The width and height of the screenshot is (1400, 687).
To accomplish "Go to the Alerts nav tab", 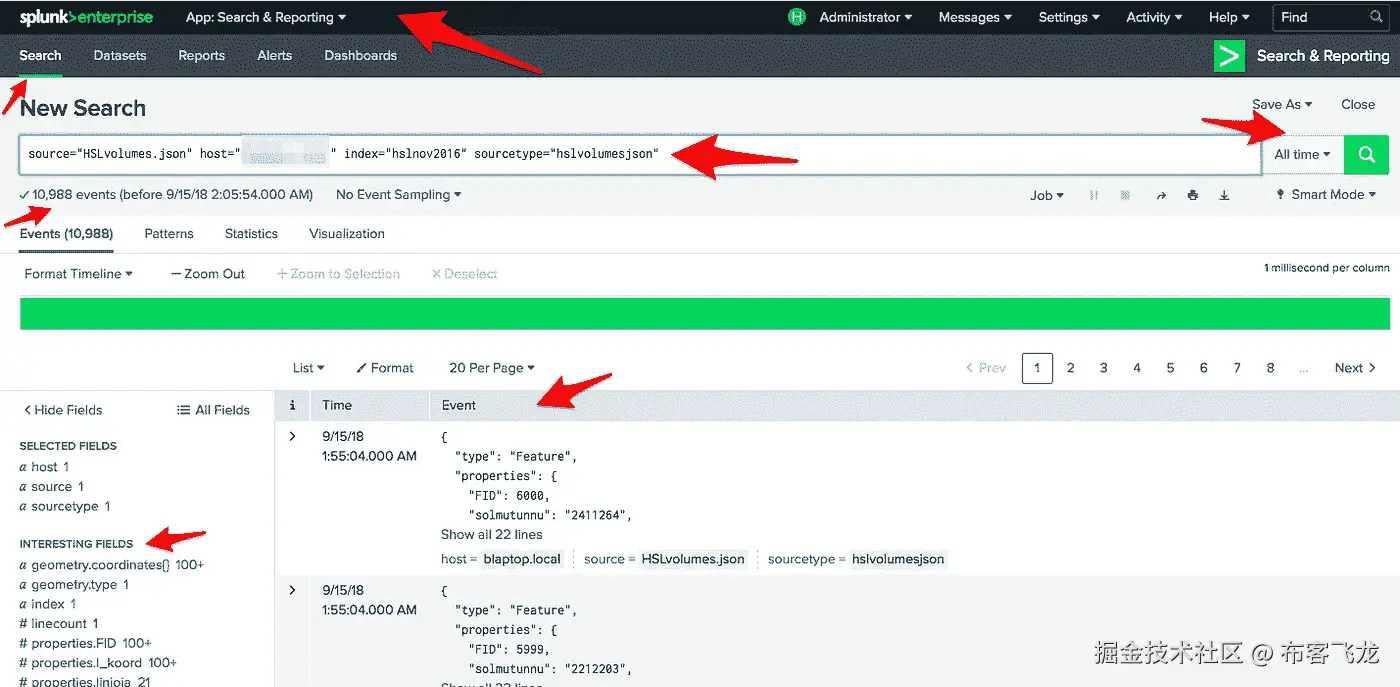I will pyautogui.click(x=274, y=56).
